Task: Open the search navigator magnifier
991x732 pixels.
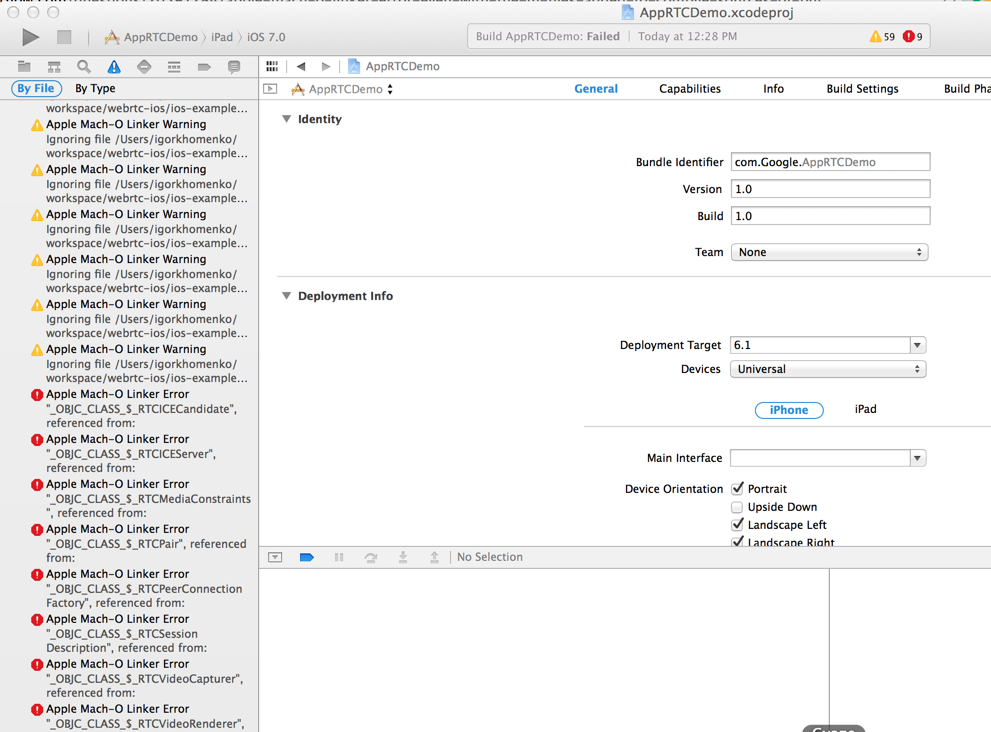Action: coord(83,66)
